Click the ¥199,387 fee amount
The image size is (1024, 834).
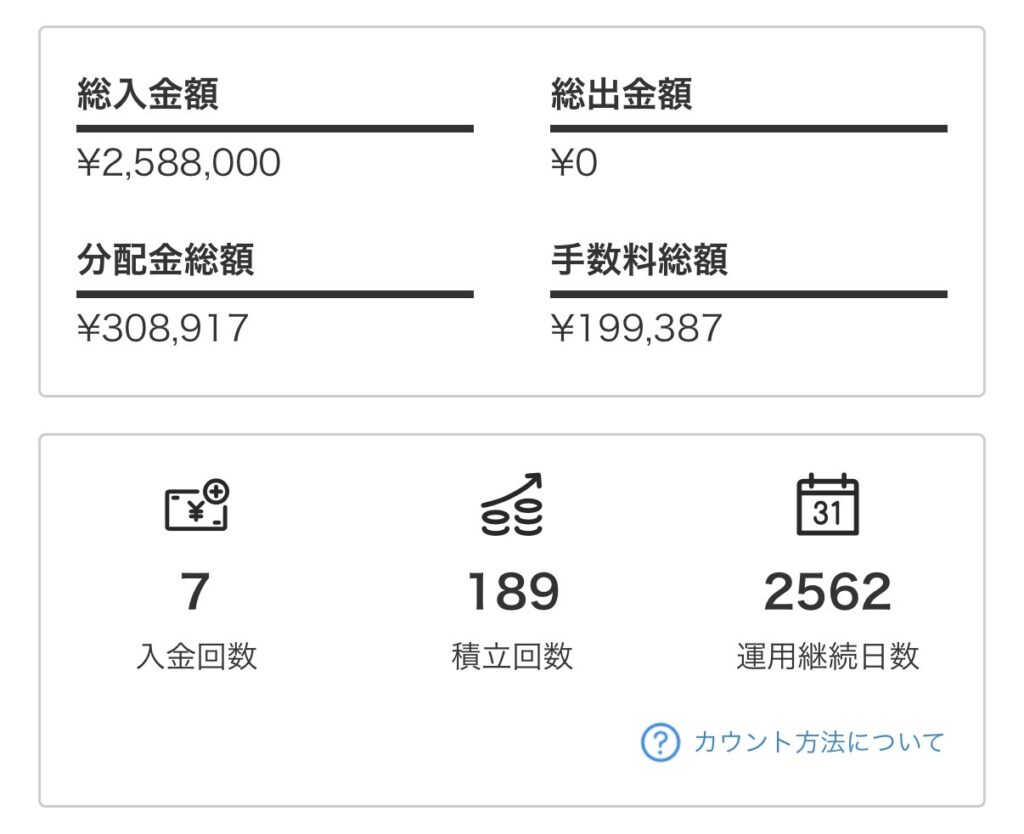pos(636,327)
